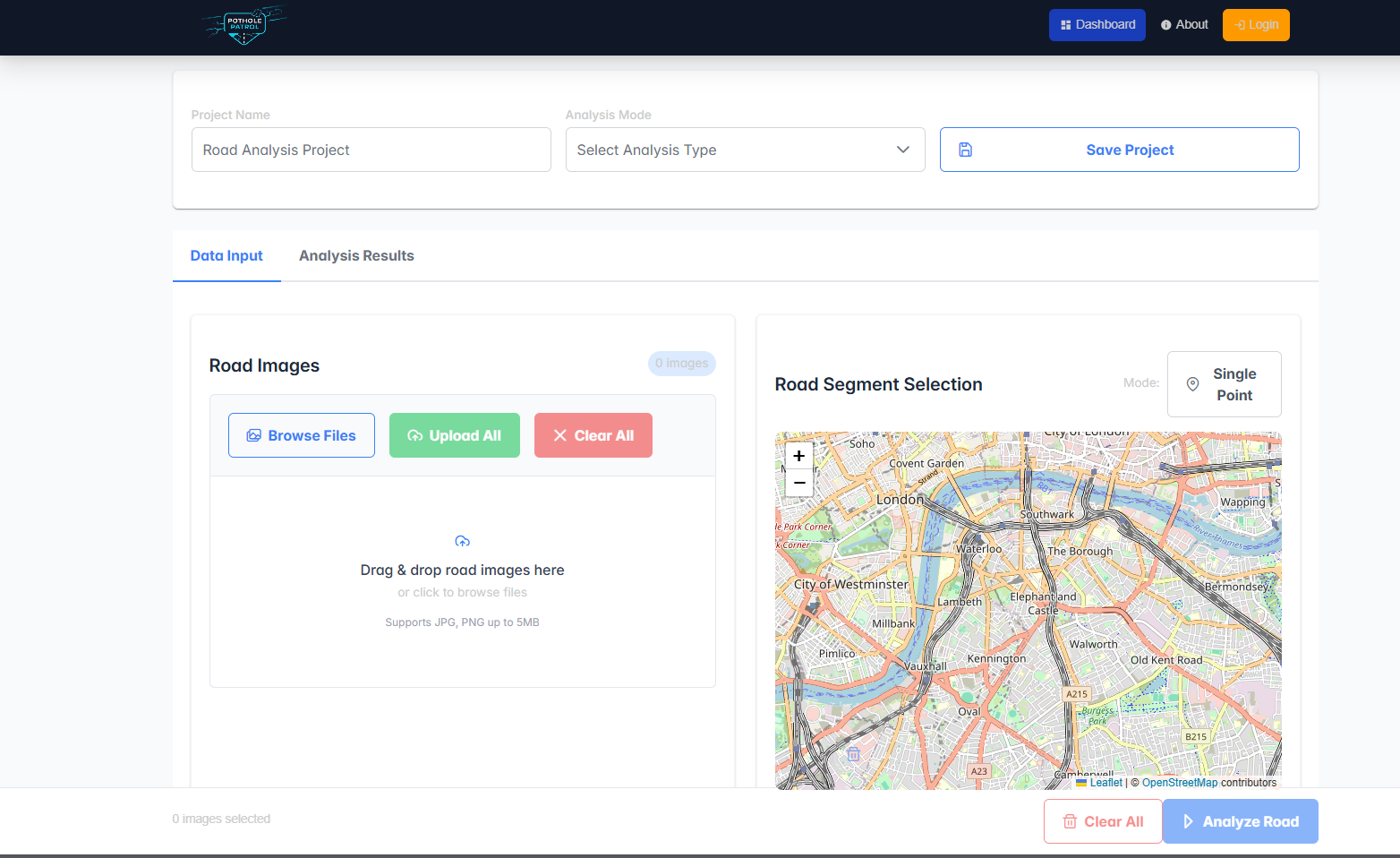
Task: Switch to the Analysis Results tab
Action: [356, 256]
